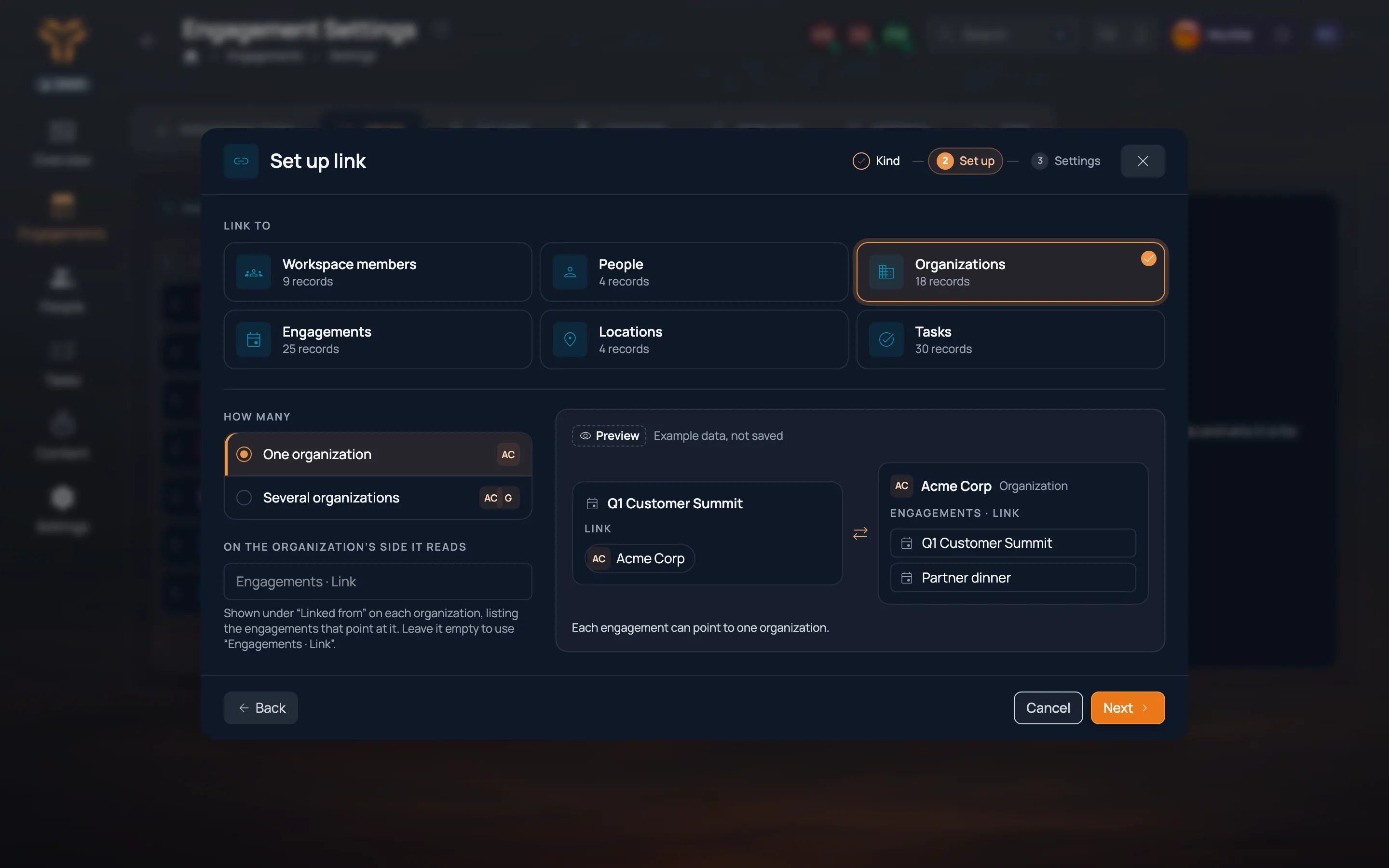The height and width of the screenshot is (868, 1389).
Task: Click the bidirectional arrows icon in preview
Action: [x=860, y=533]
